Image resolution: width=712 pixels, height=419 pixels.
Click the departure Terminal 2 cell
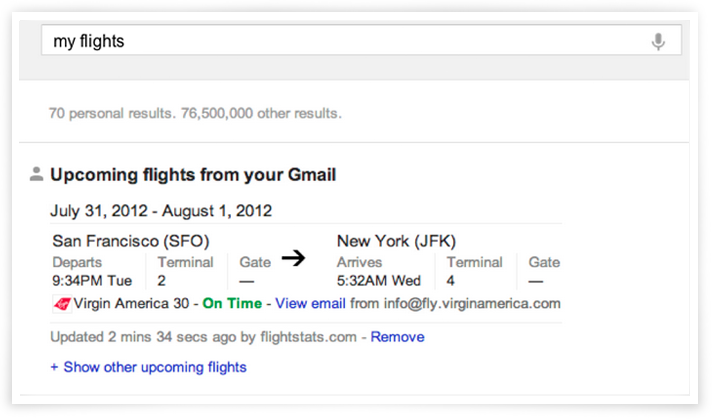(185, 271)
